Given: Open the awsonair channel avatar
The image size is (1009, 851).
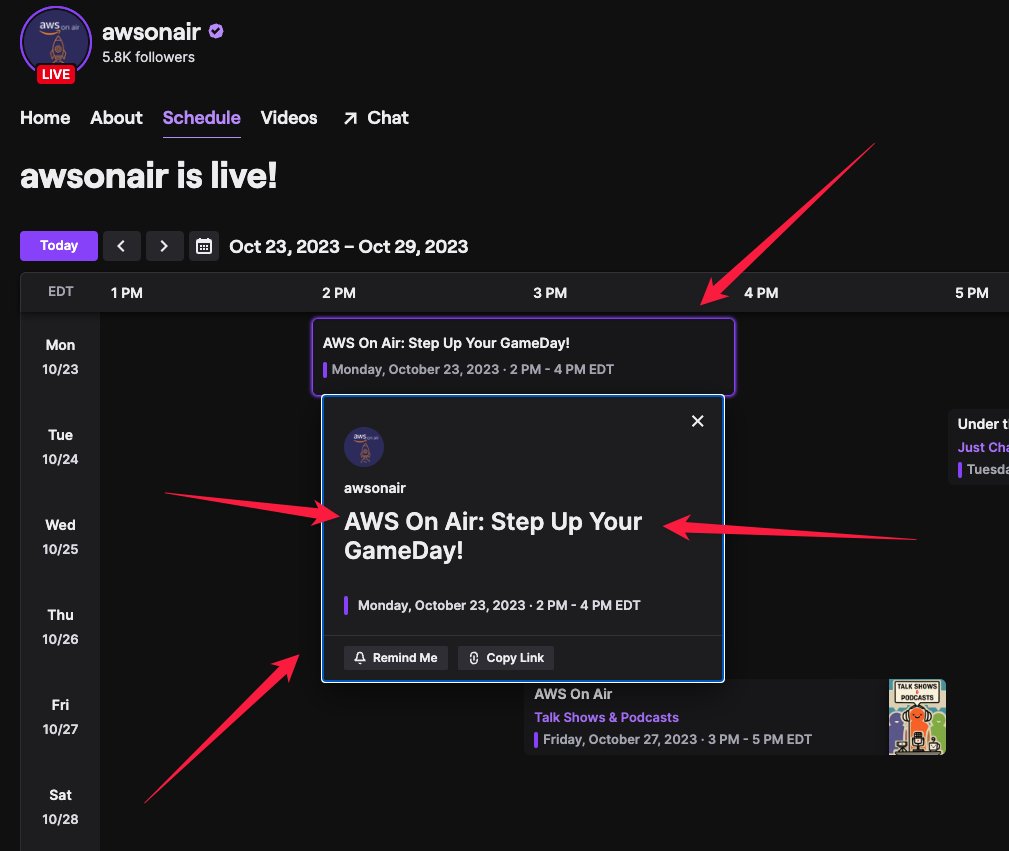Looking at the screenshot, I should pos(55,42).
